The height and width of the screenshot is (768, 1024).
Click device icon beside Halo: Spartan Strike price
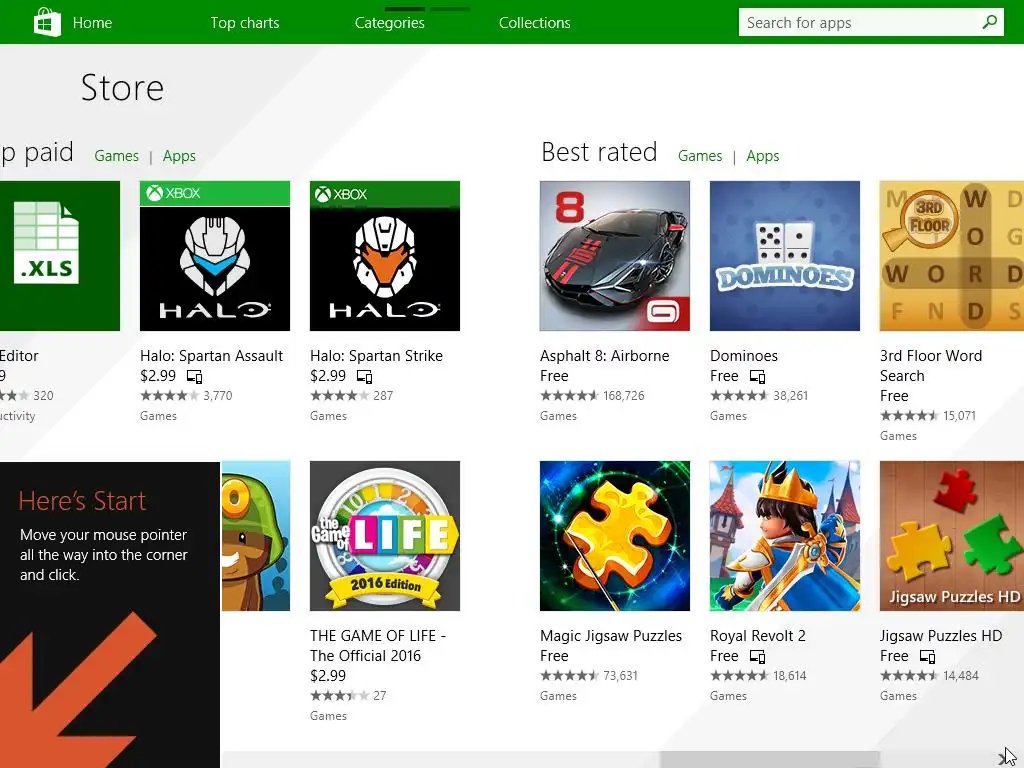(x=364, y=377)
